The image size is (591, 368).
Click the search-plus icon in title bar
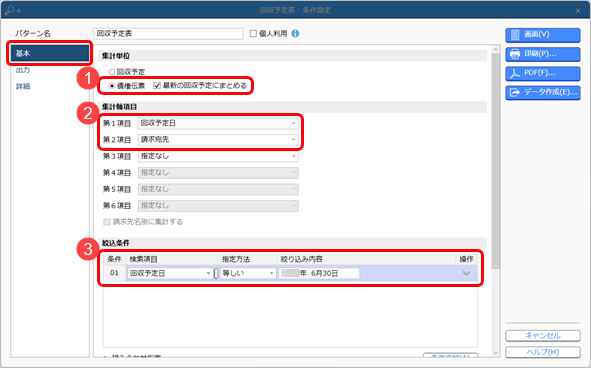point(13,11)
